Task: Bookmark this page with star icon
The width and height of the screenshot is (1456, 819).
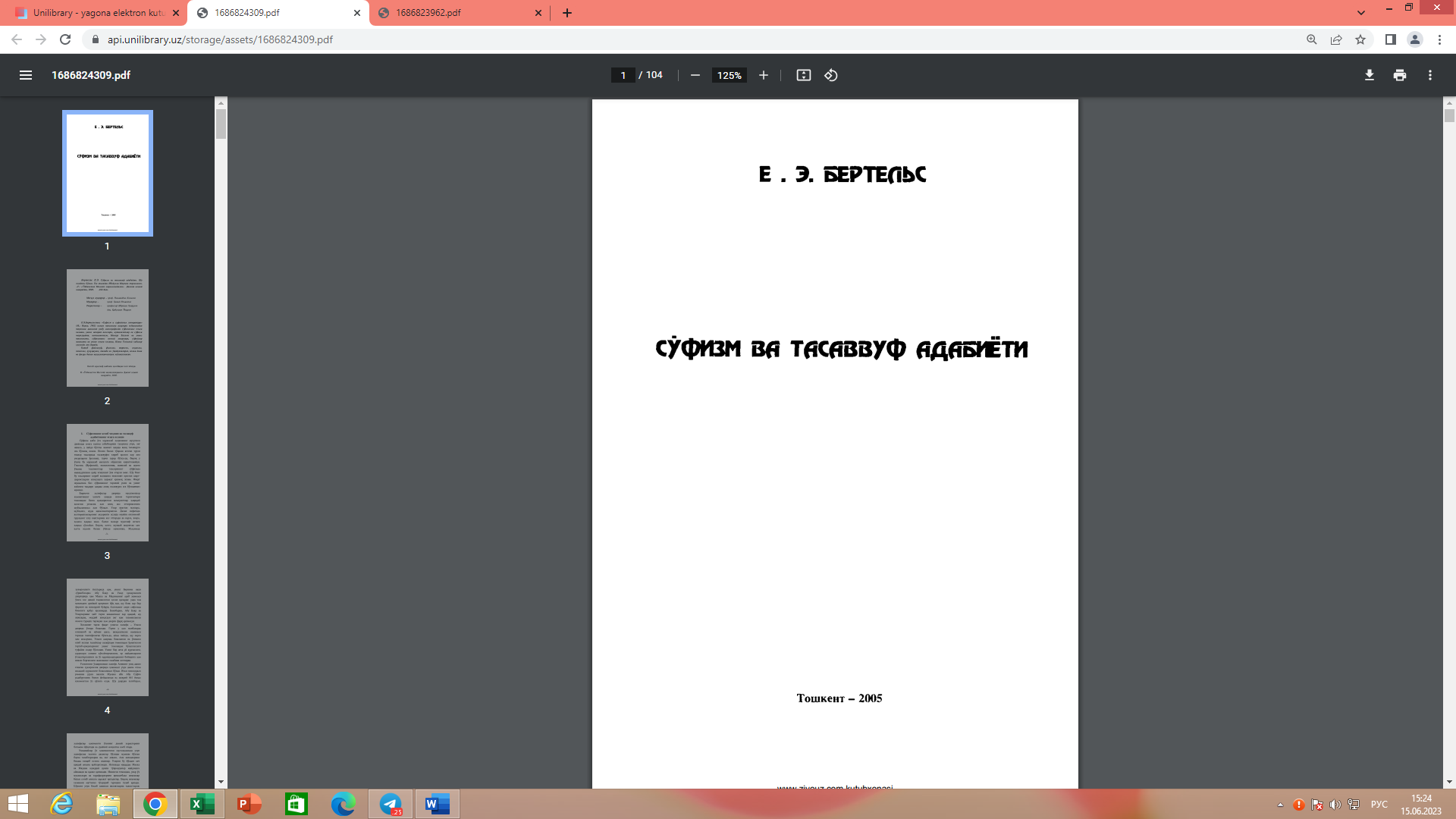Action: (1360, 39)
